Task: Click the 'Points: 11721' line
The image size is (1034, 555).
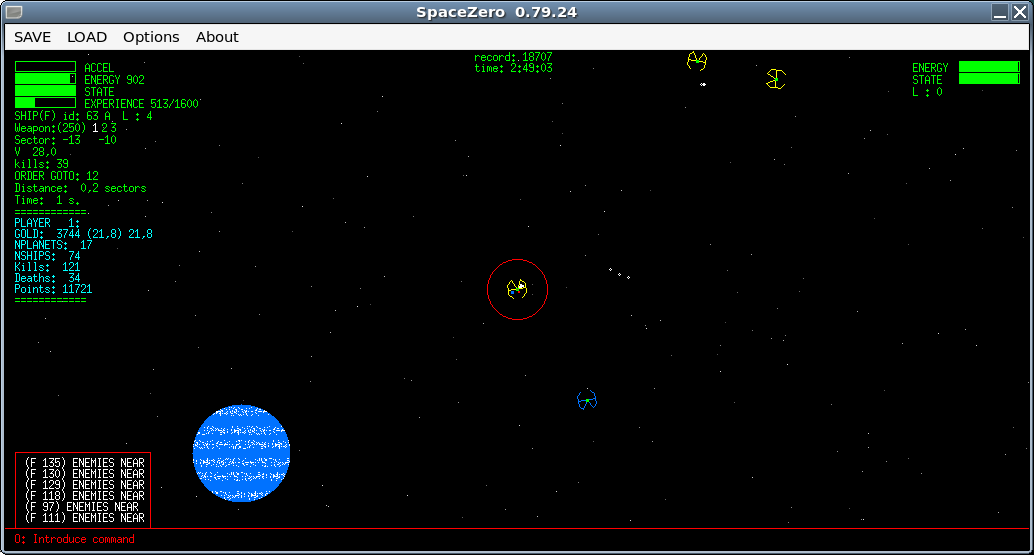Action: 53,289
